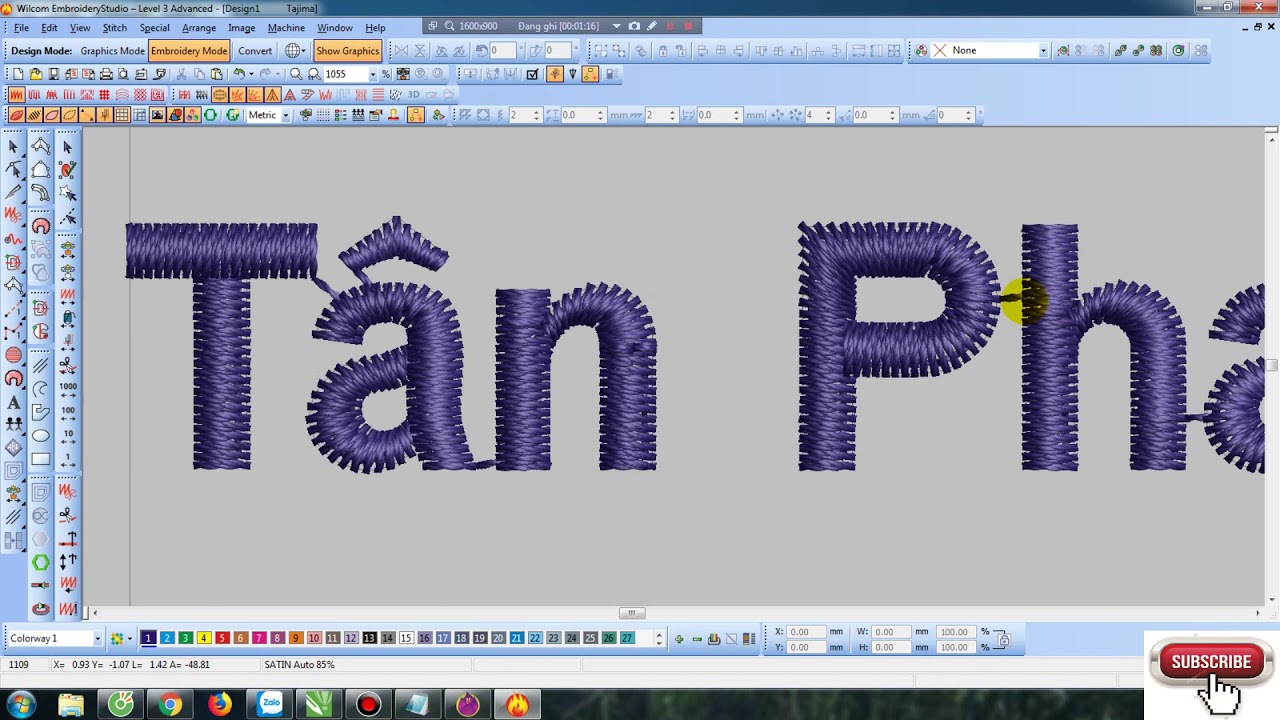Open the File menu
Image resolution: width=1280 pixels, height=720 pixels.
point(21,28)
